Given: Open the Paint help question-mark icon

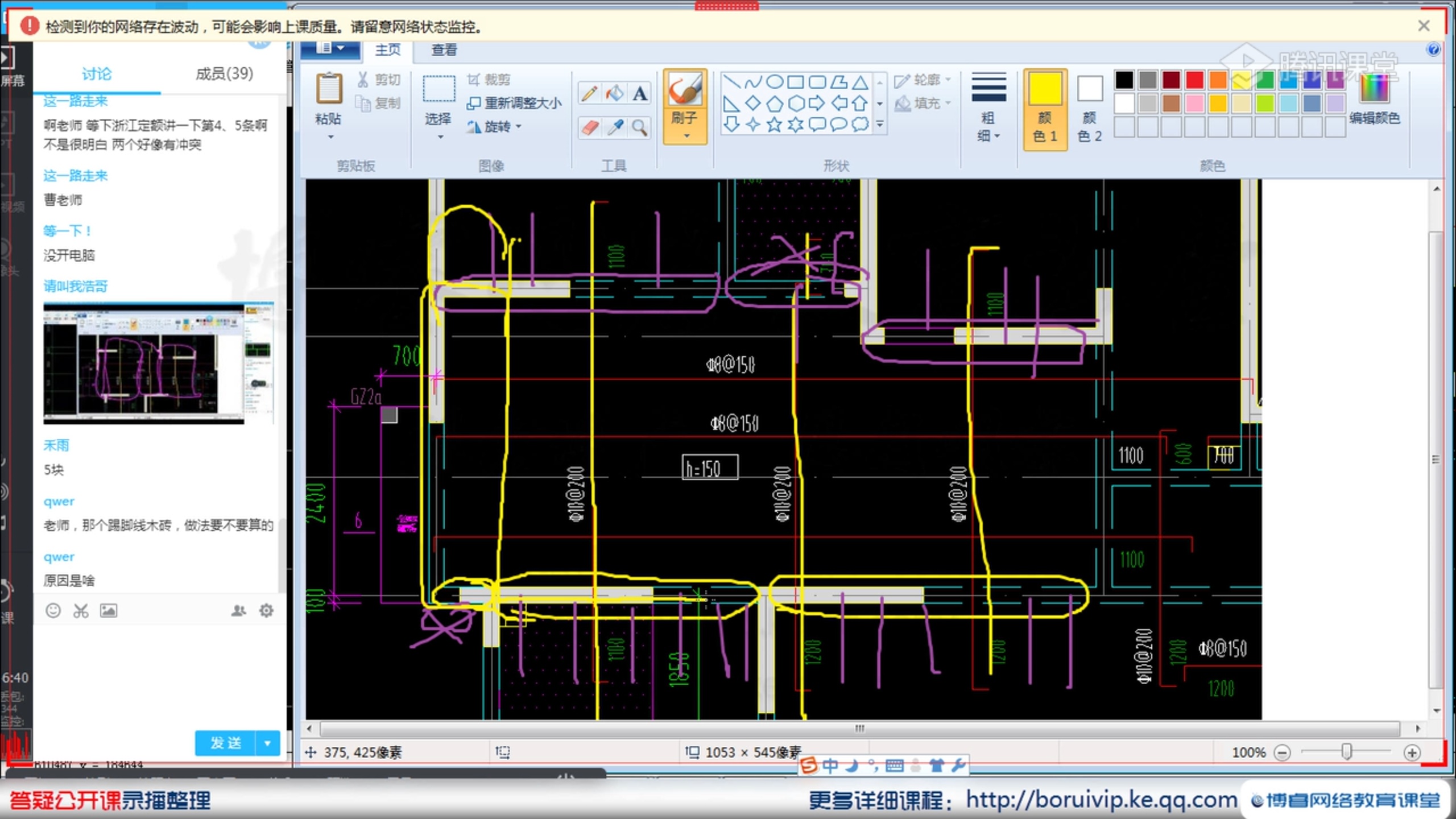Looking at the screenshot, I should tap(1434, 49).
